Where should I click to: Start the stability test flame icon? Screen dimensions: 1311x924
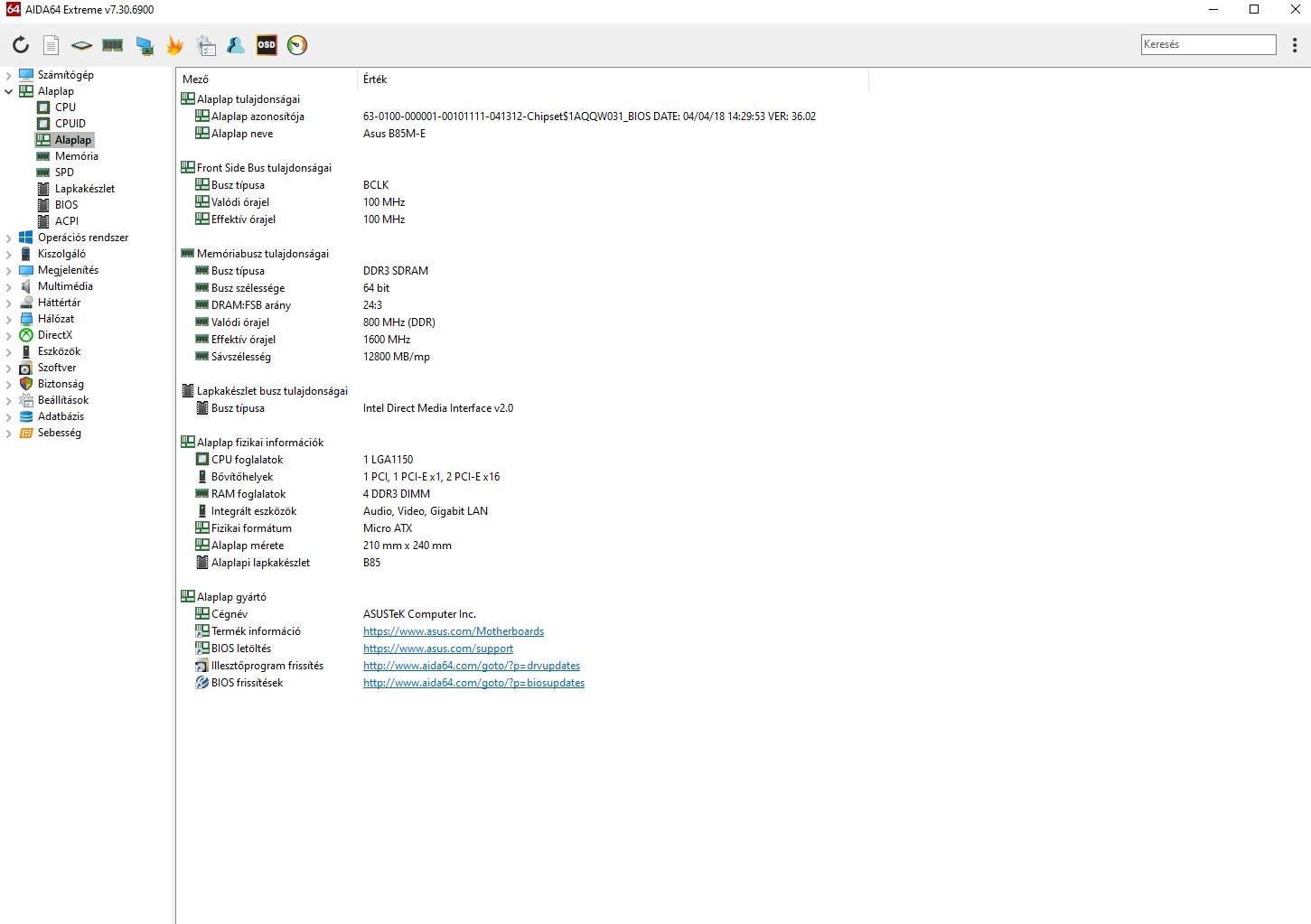174,45
